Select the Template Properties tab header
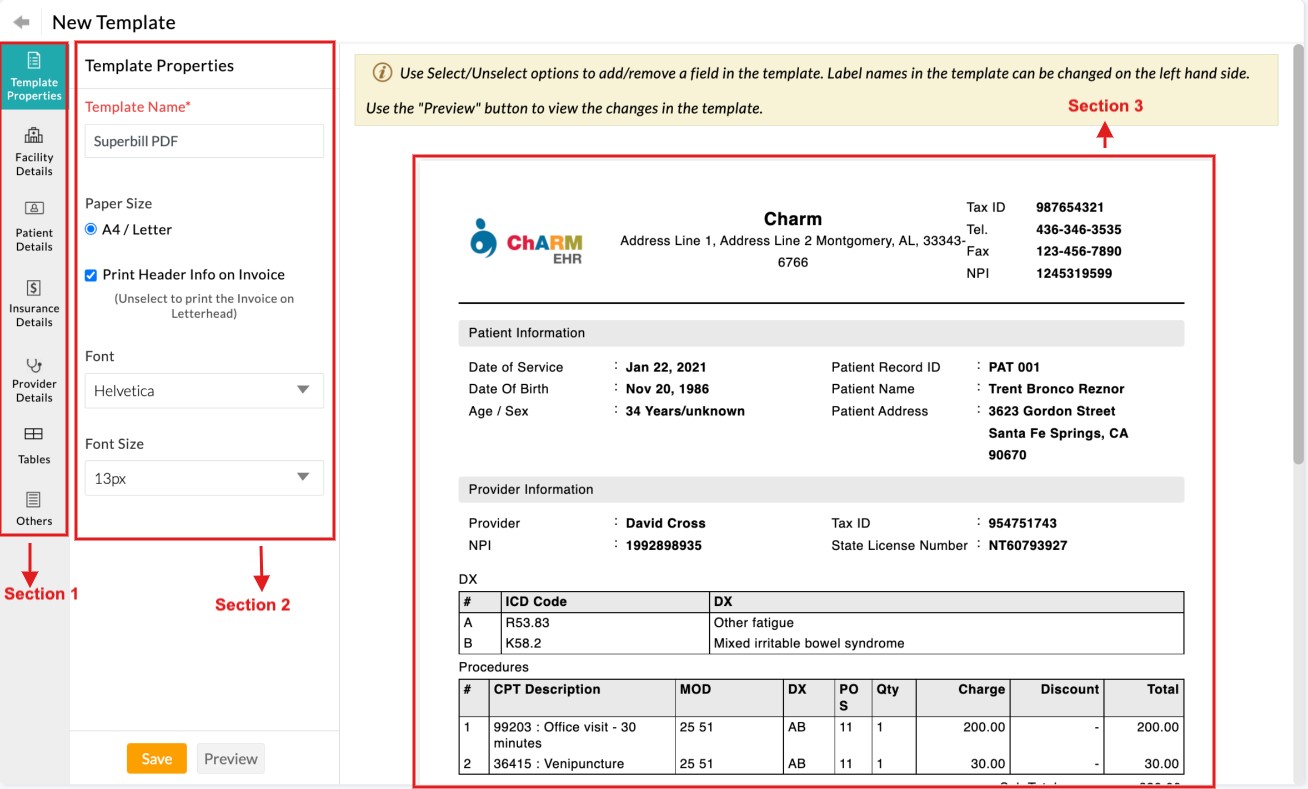The image size is (1308, 789). [159, 66]
